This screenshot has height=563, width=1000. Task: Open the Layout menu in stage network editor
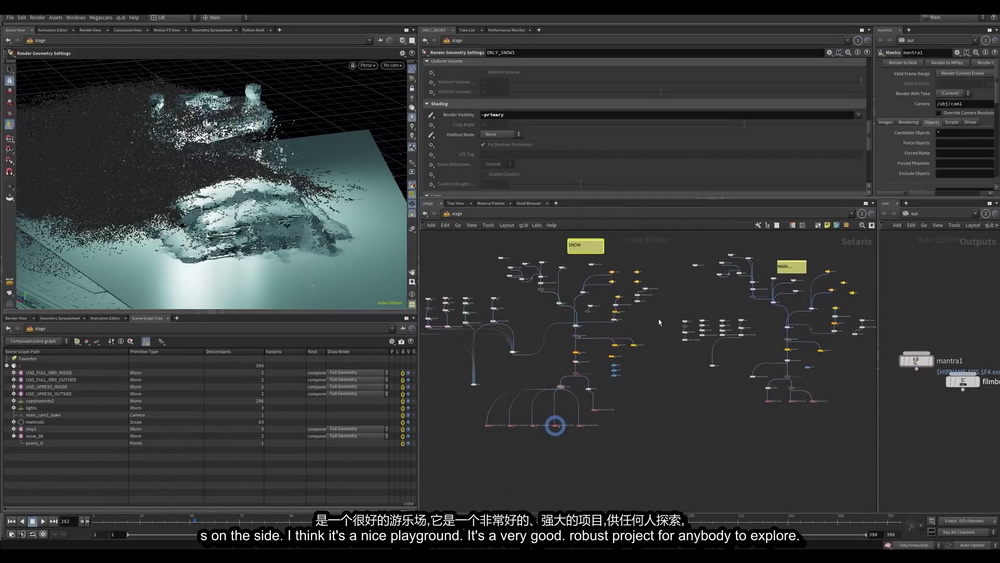[x=506, y=225]
